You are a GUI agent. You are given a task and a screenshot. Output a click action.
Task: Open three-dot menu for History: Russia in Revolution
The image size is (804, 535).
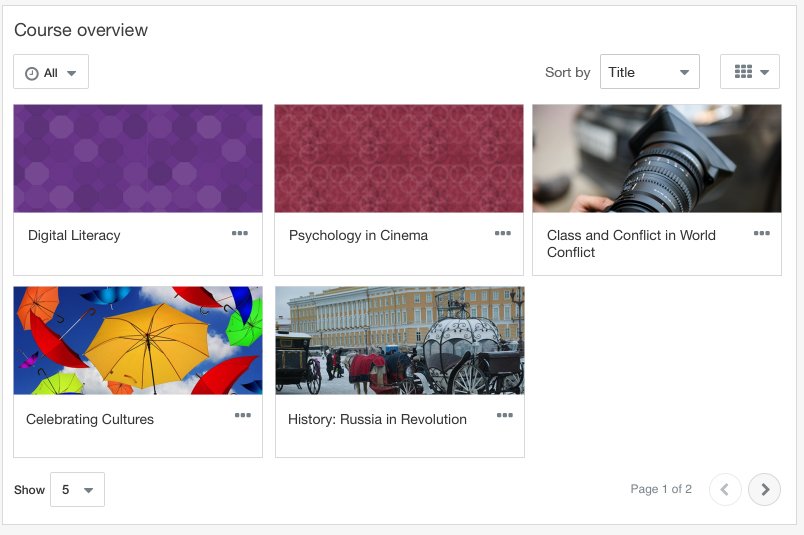[505, 415]
